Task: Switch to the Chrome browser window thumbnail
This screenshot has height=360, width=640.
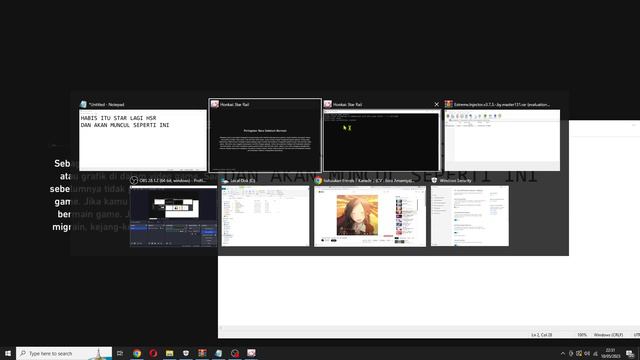Action: (x=370, y=216)
